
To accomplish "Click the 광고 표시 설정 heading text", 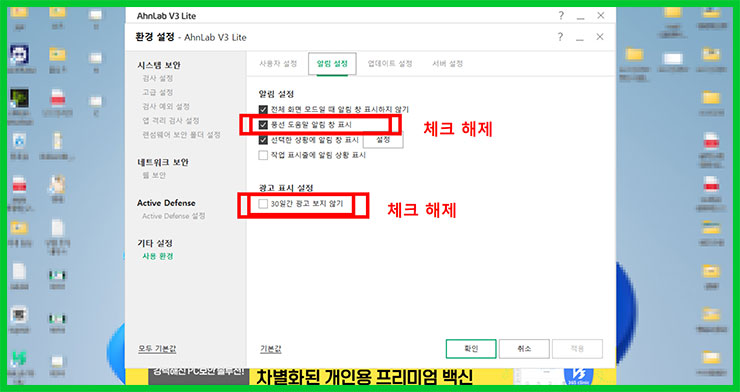I will pyautogui.click(x=286, y=188).
